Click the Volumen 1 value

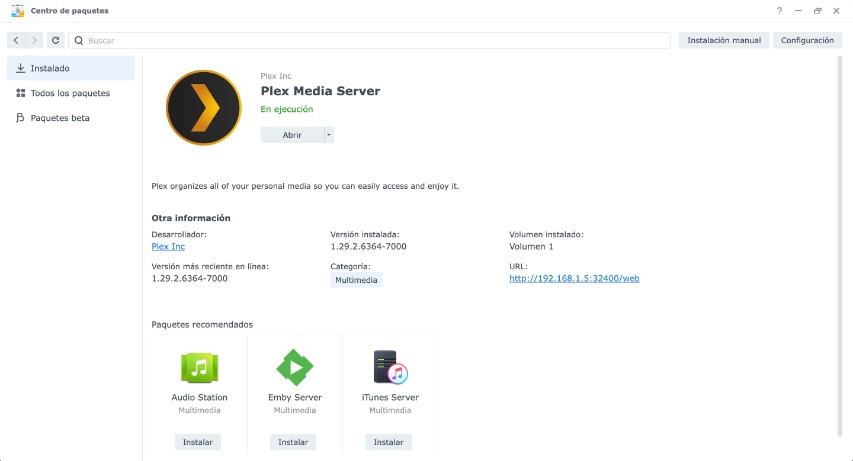point(531,247)
